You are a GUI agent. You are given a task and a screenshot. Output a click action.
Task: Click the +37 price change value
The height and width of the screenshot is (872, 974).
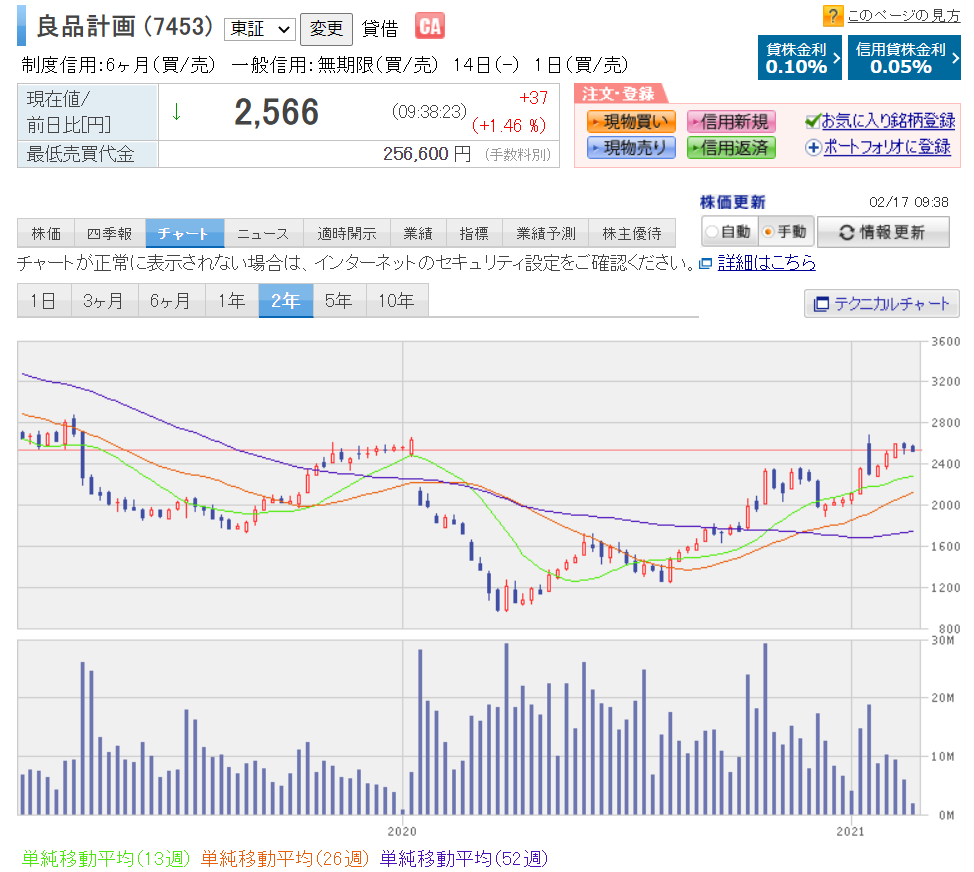coord(534,98)
